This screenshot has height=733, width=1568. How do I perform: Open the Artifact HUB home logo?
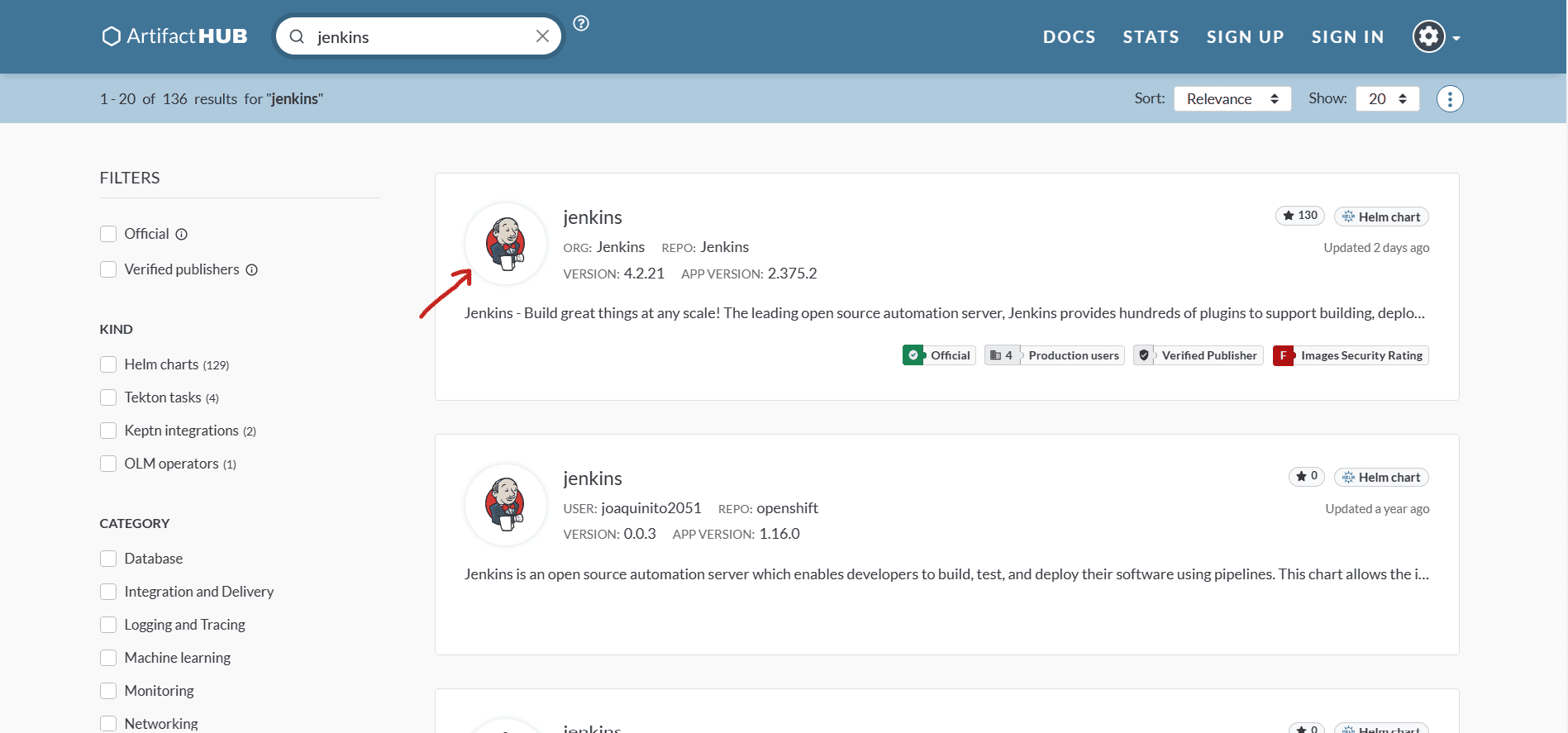(x=174, y=36)
